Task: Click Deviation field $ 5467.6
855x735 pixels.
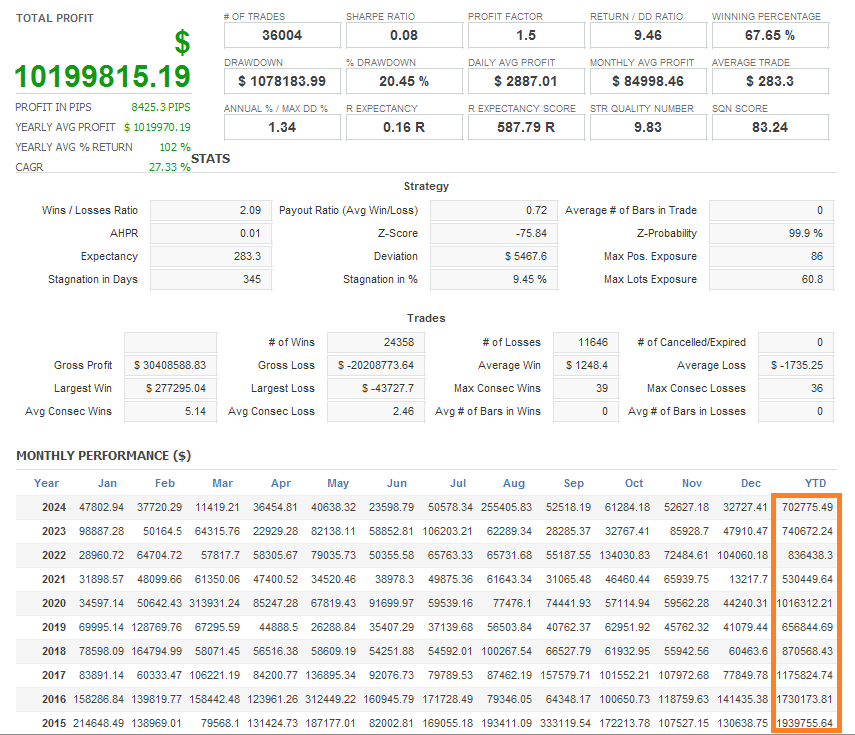Action: pyautogui.click(x=494, y=256)
